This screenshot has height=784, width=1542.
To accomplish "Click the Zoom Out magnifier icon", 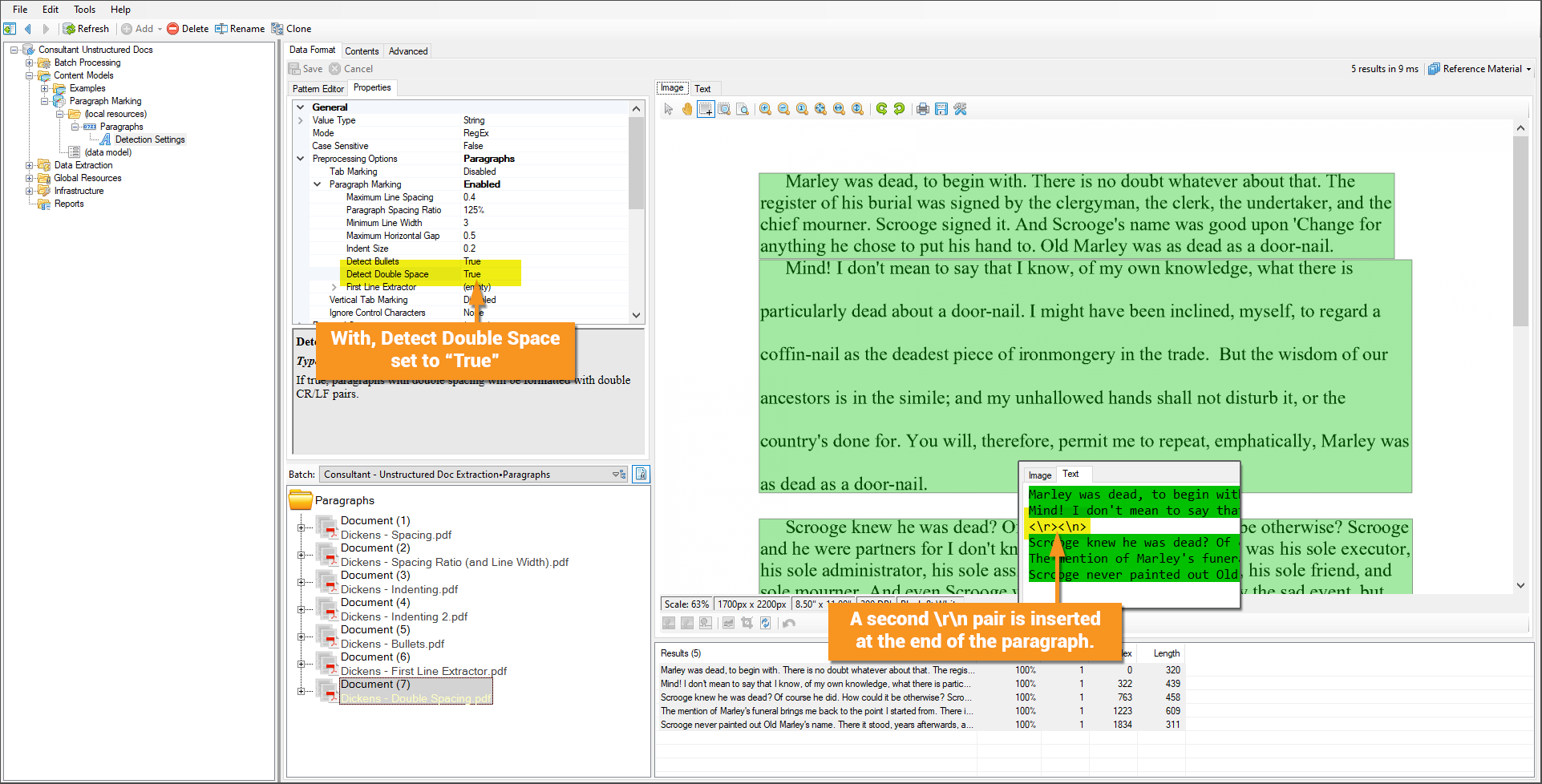I will point(783,109).
